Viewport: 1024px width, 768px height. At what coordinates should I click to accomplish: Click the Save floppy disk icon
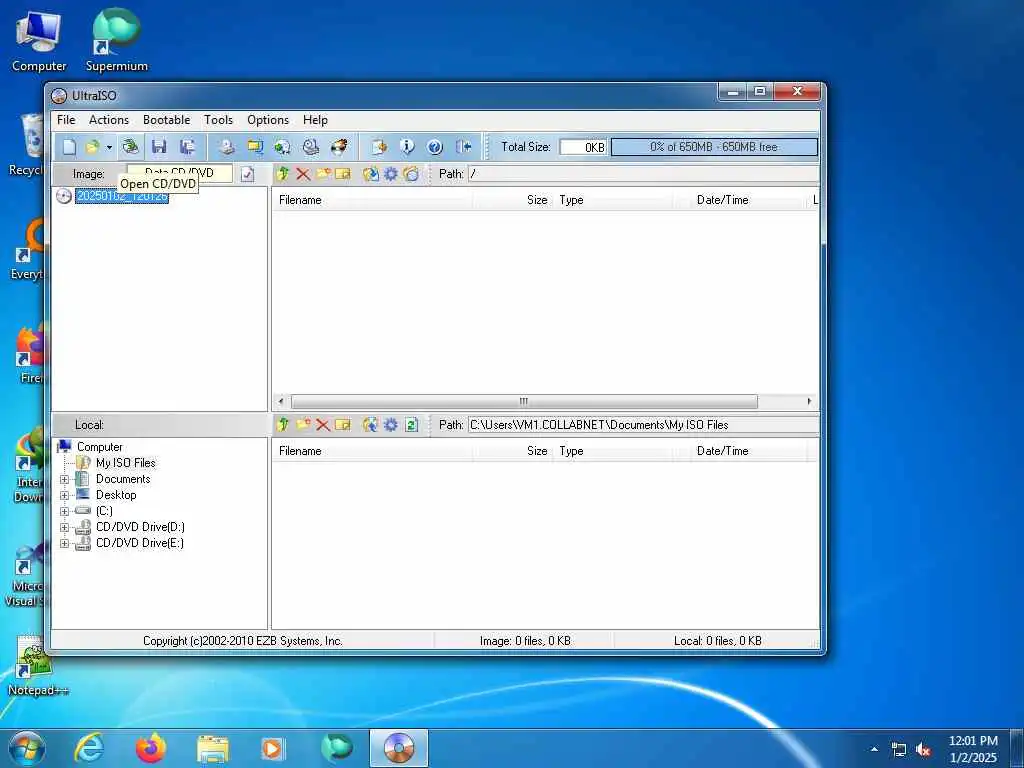click(x=159, y=147)
